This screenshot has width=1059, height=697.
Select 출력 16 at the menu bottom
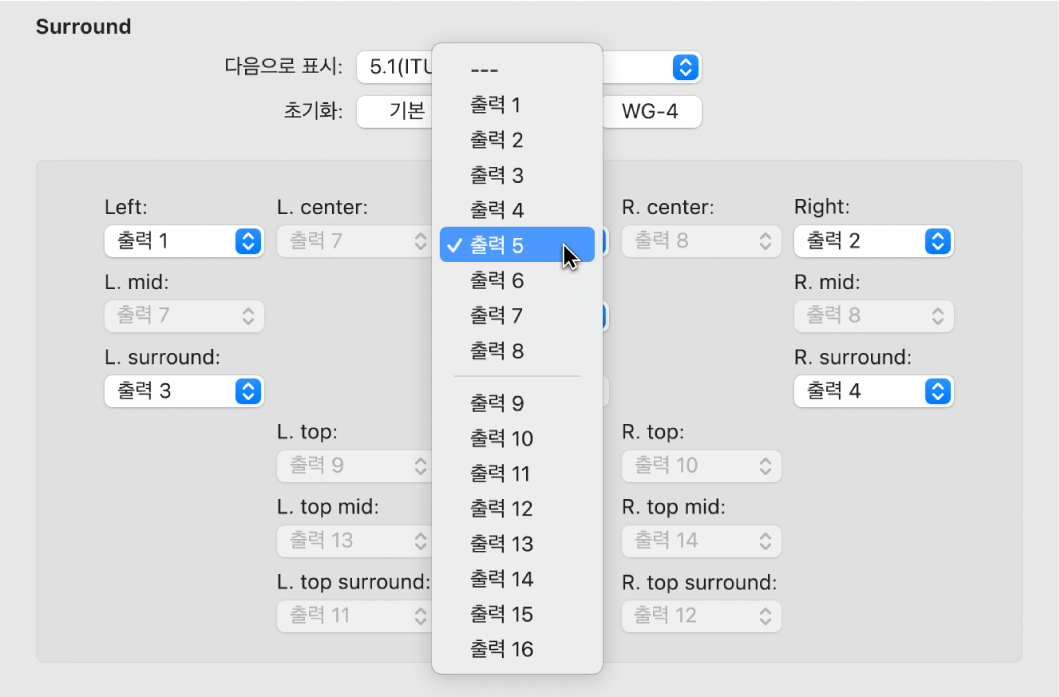[501, 650]
